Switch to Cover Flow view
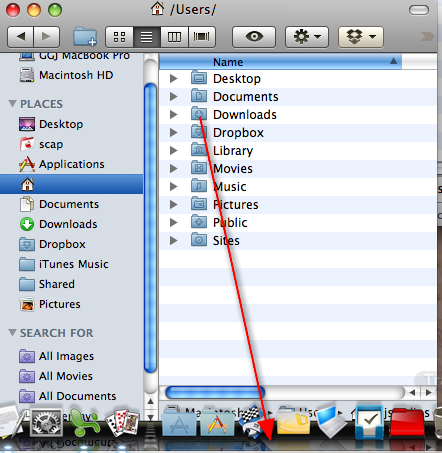 pyautogui.click(x=202, y=37)
